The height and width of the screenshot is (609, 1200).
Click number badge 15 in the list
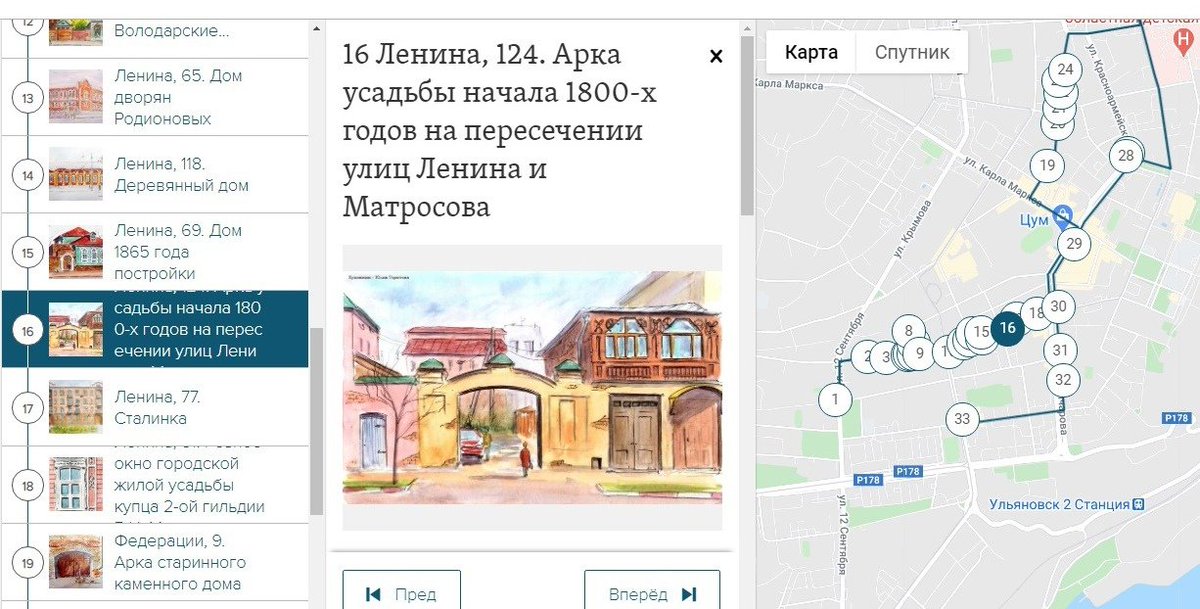tap(27, 253)
